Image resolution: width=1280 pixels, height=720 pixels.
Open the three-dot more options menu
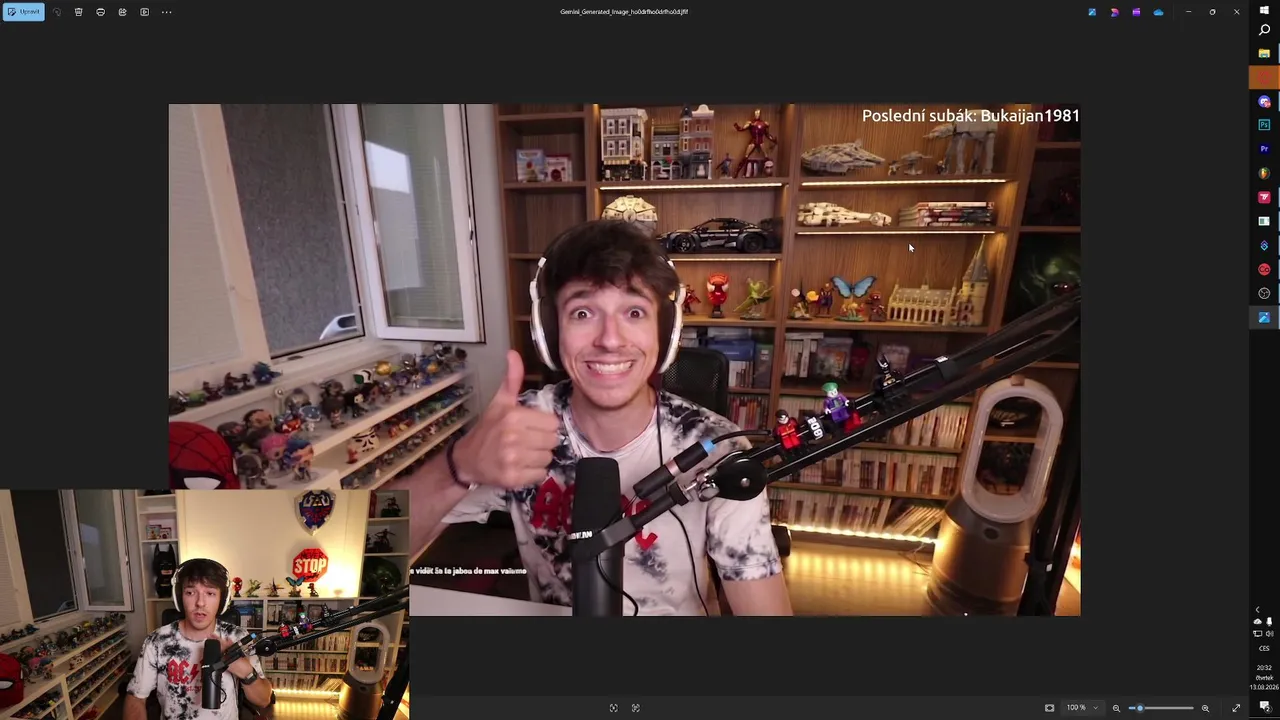coord(166,12)
